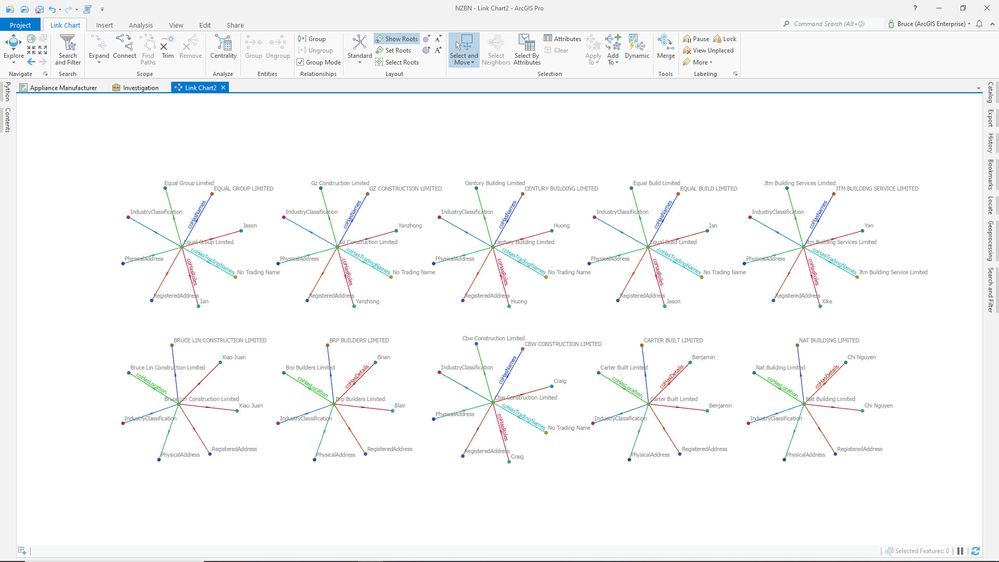Open the Catalog side pane
Image resolution: width=999 pixels, height=562 pixels.
(x=991, y=92)
